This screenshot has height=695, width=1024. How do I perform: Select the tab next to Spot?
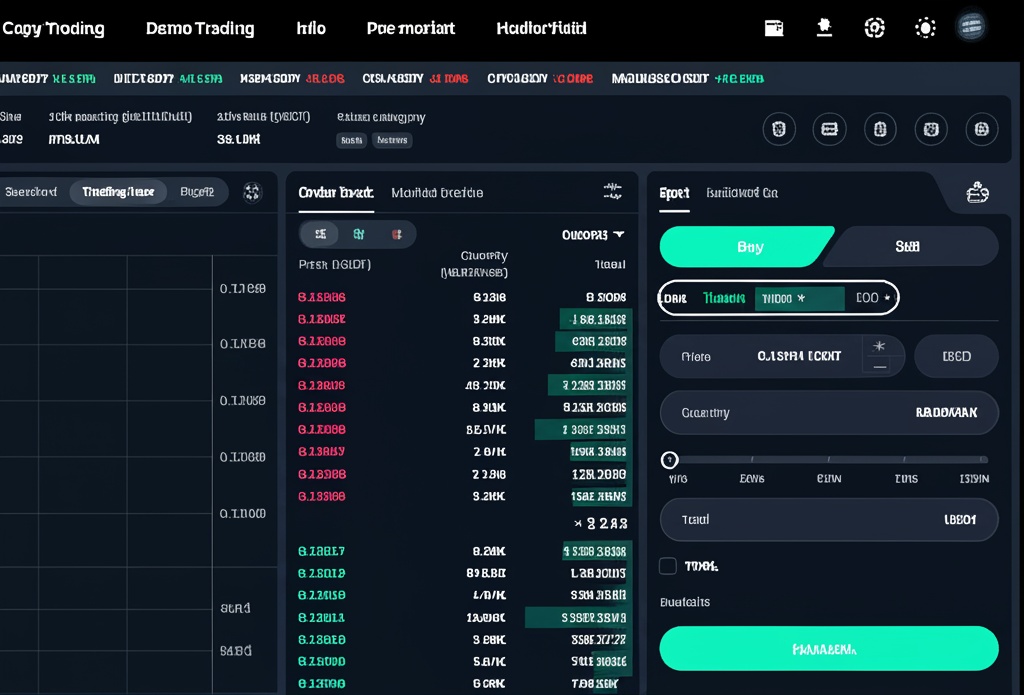742,193
